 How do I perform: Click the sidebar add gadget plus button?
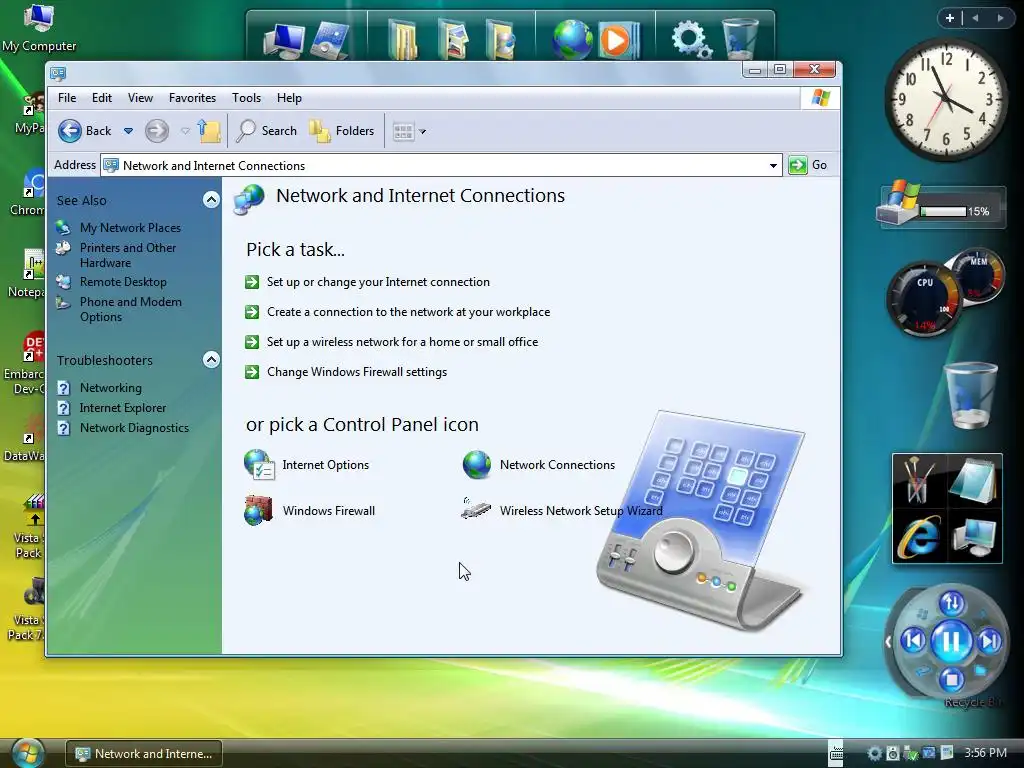point(950,18)
